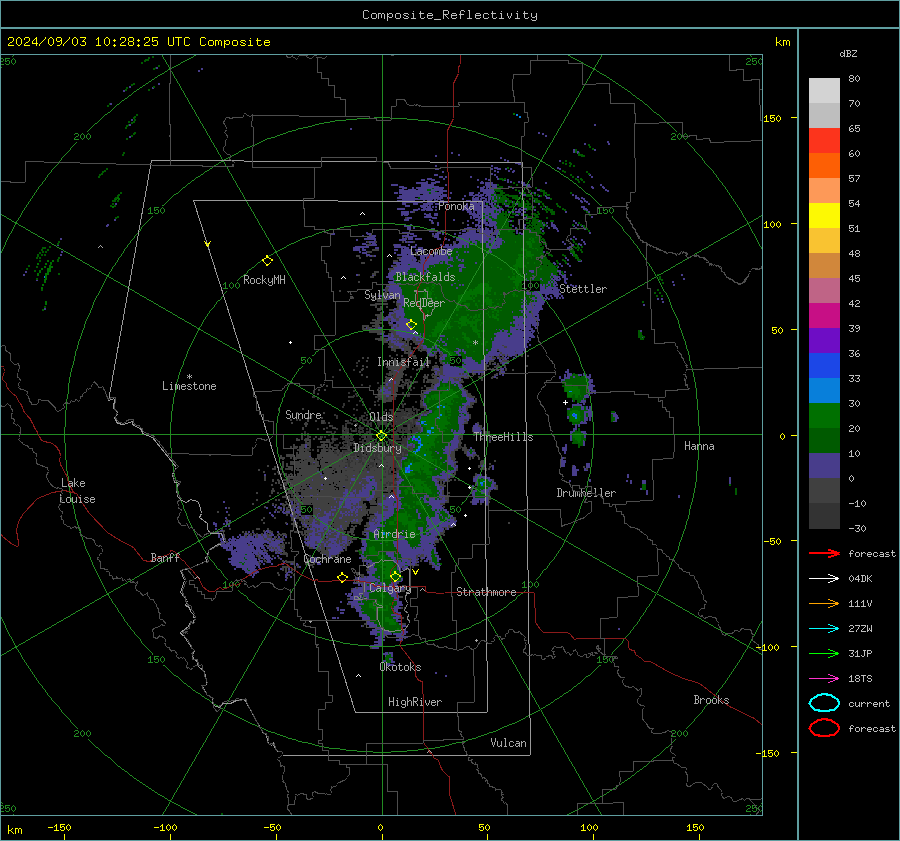Image resolution: width=900 pixels, height=841 pixels.
Task: Click the Ponoka map label
Action: point(456,206)
